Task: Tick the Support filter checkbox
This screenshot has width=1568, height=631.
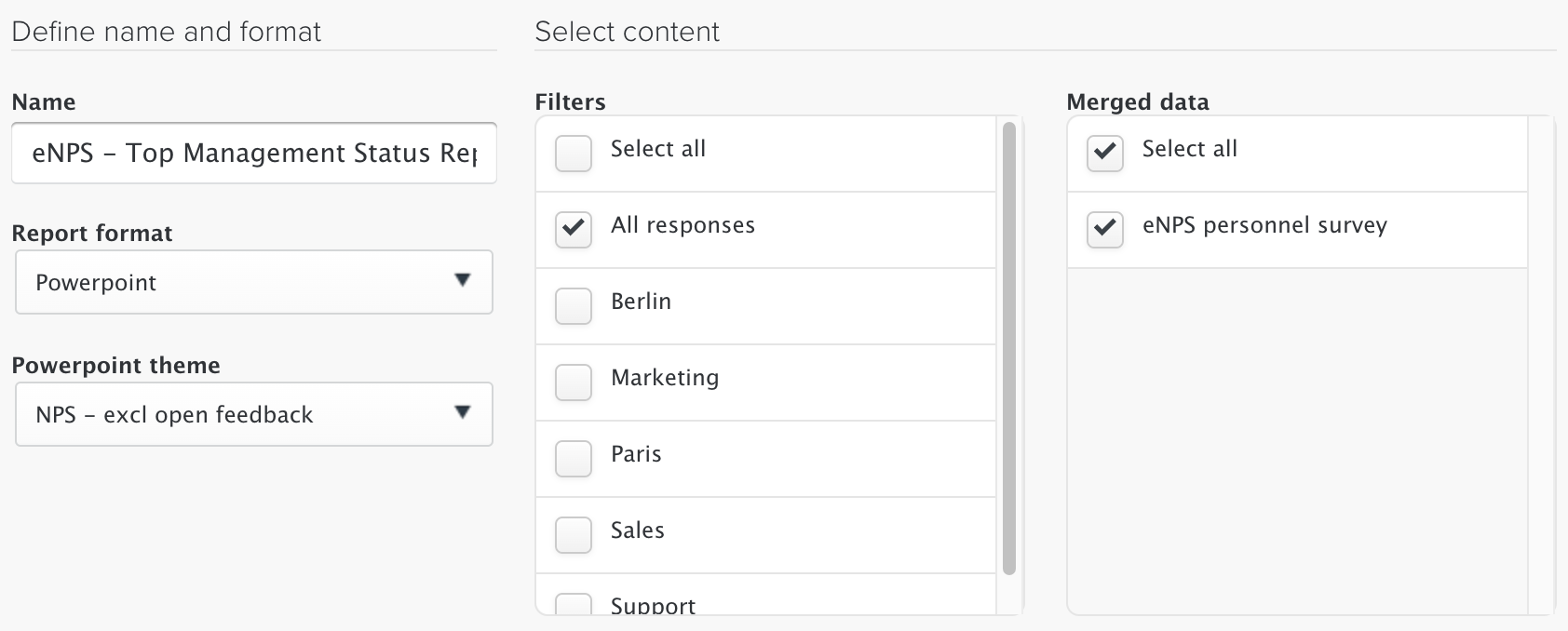Action: point(573,604)
